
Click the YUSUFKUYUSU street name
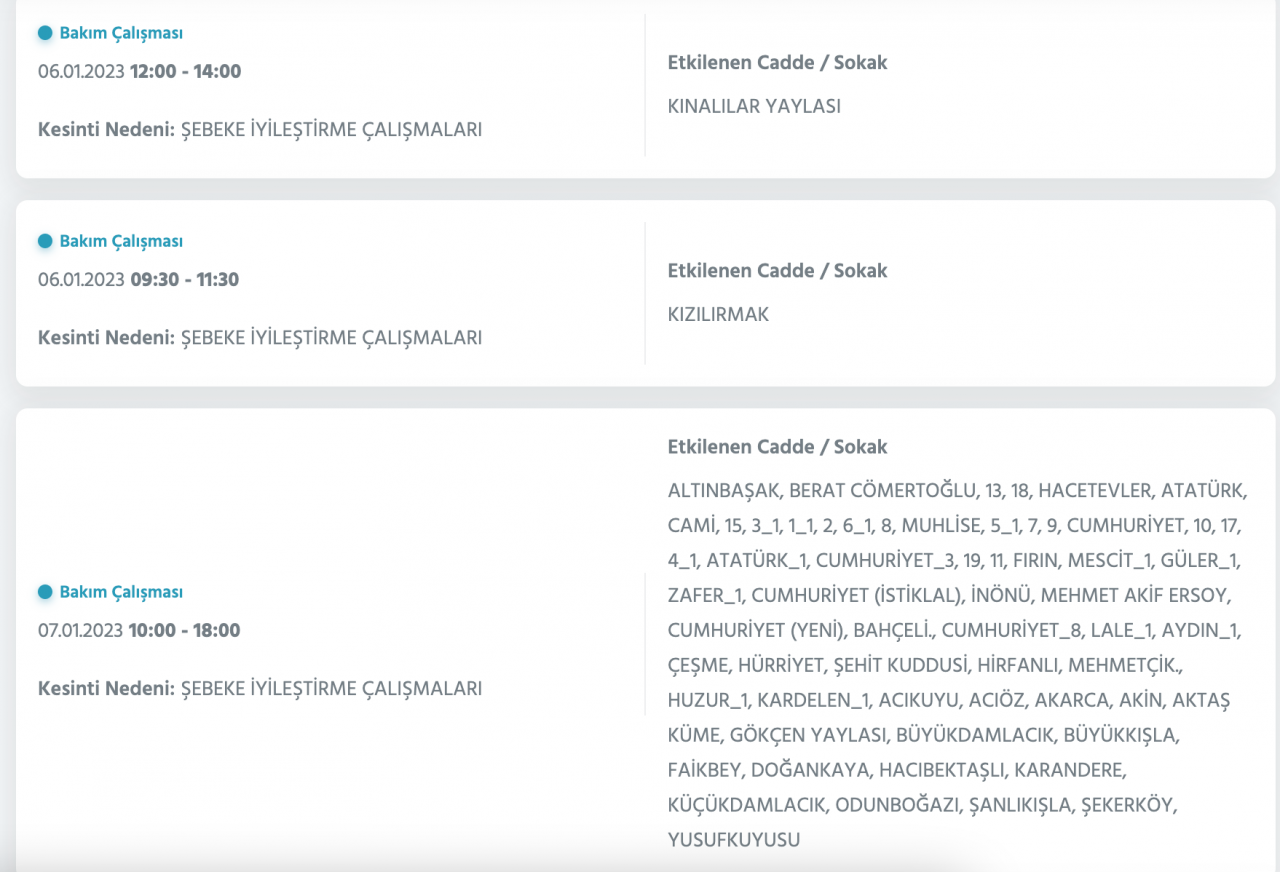click(x=734, y=840)
